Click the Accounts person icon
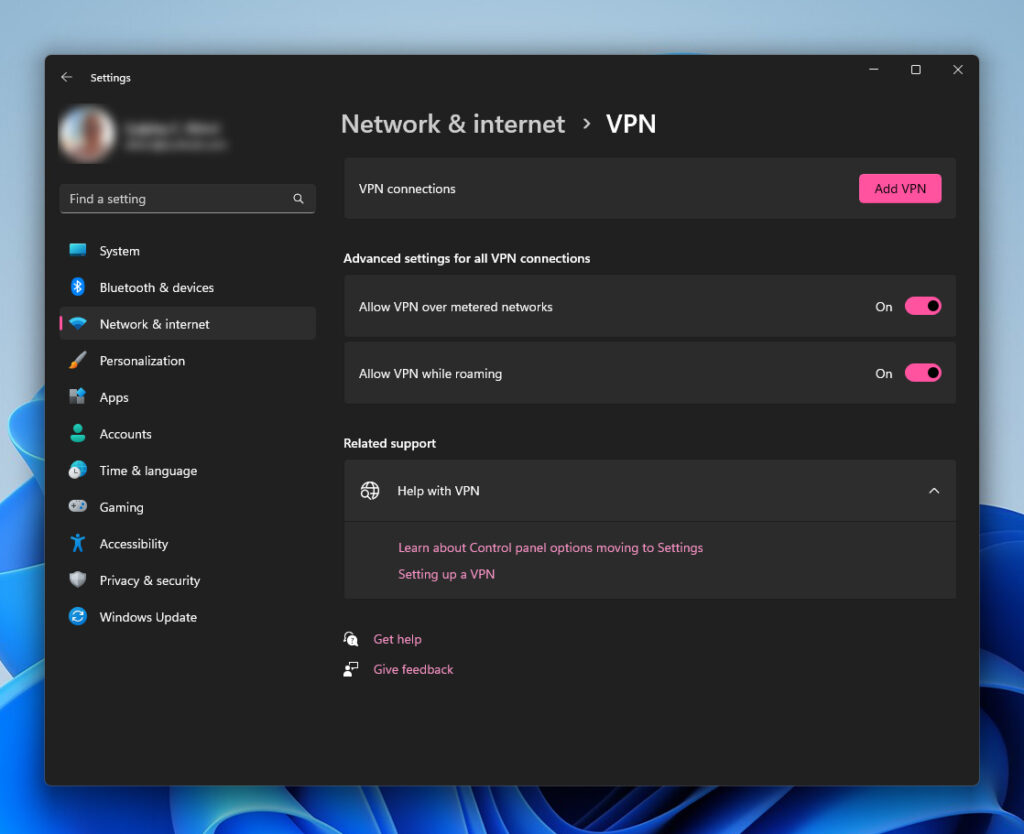 pyautogui.click(x=78, y=433)
